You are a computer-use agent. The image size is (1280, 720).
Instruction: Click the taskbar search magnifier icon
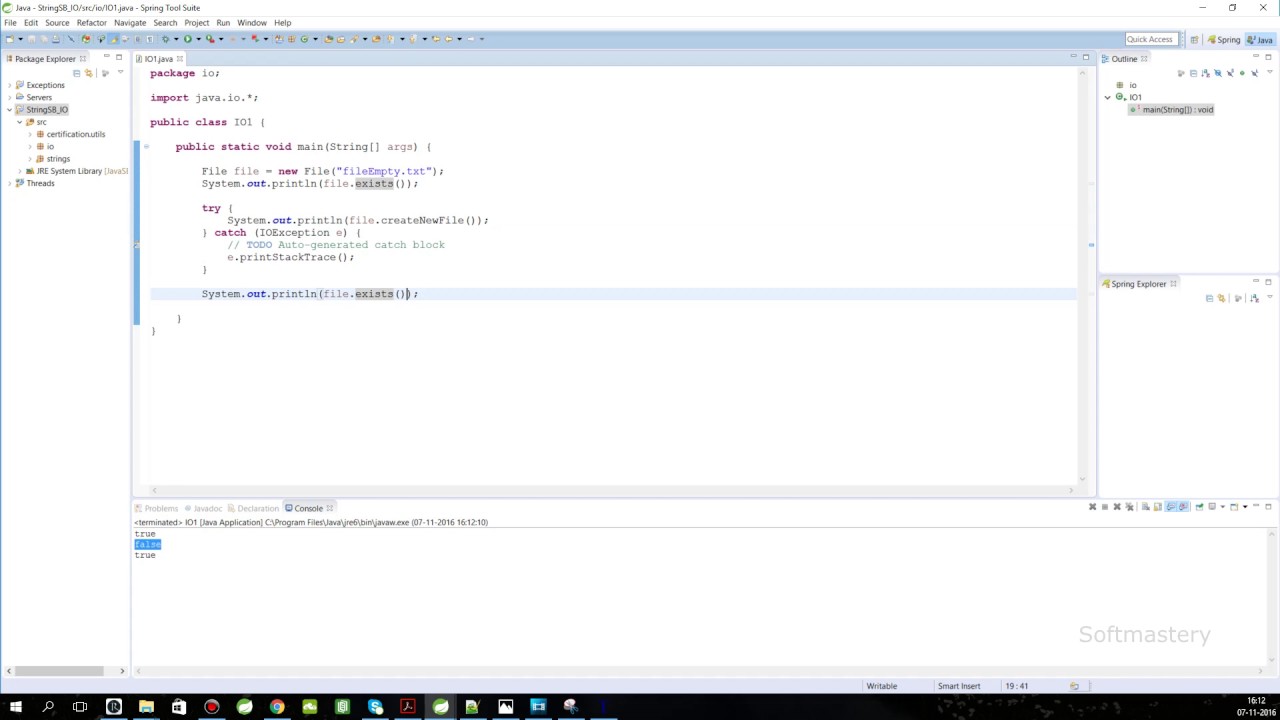48,707
